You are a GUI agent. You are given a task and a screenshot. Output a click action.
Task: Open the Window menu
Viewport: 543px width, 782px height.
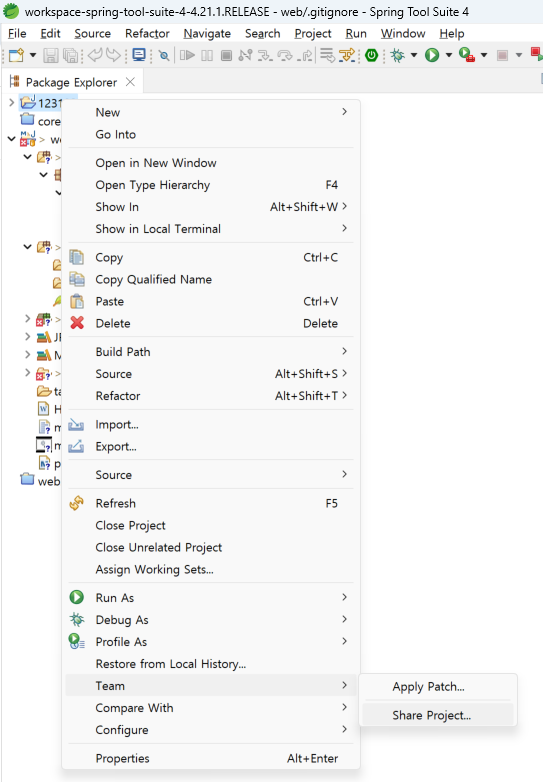click(x=403, y=33)
